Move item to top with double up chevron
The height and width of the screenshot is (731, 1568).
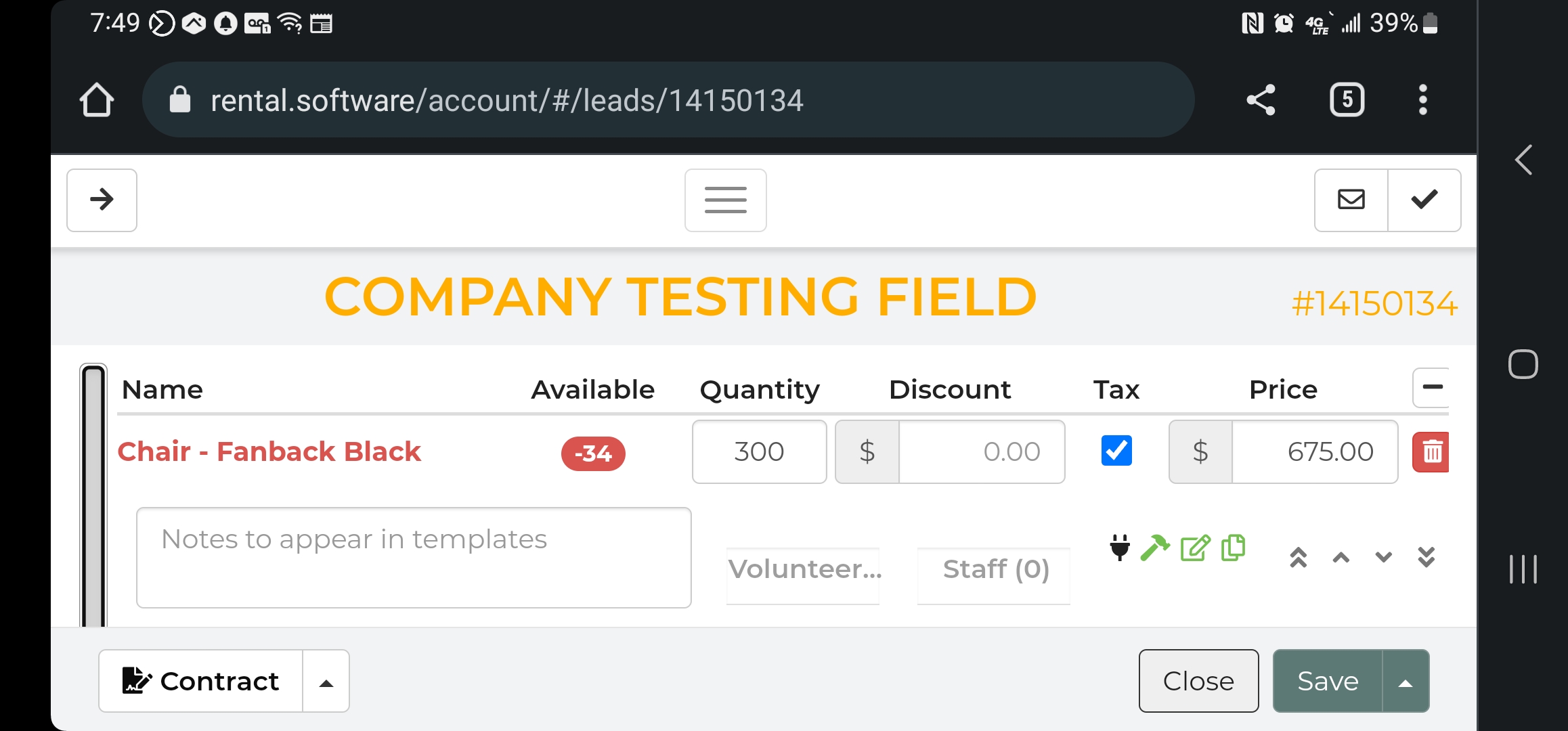click(x=1298, y=557)
